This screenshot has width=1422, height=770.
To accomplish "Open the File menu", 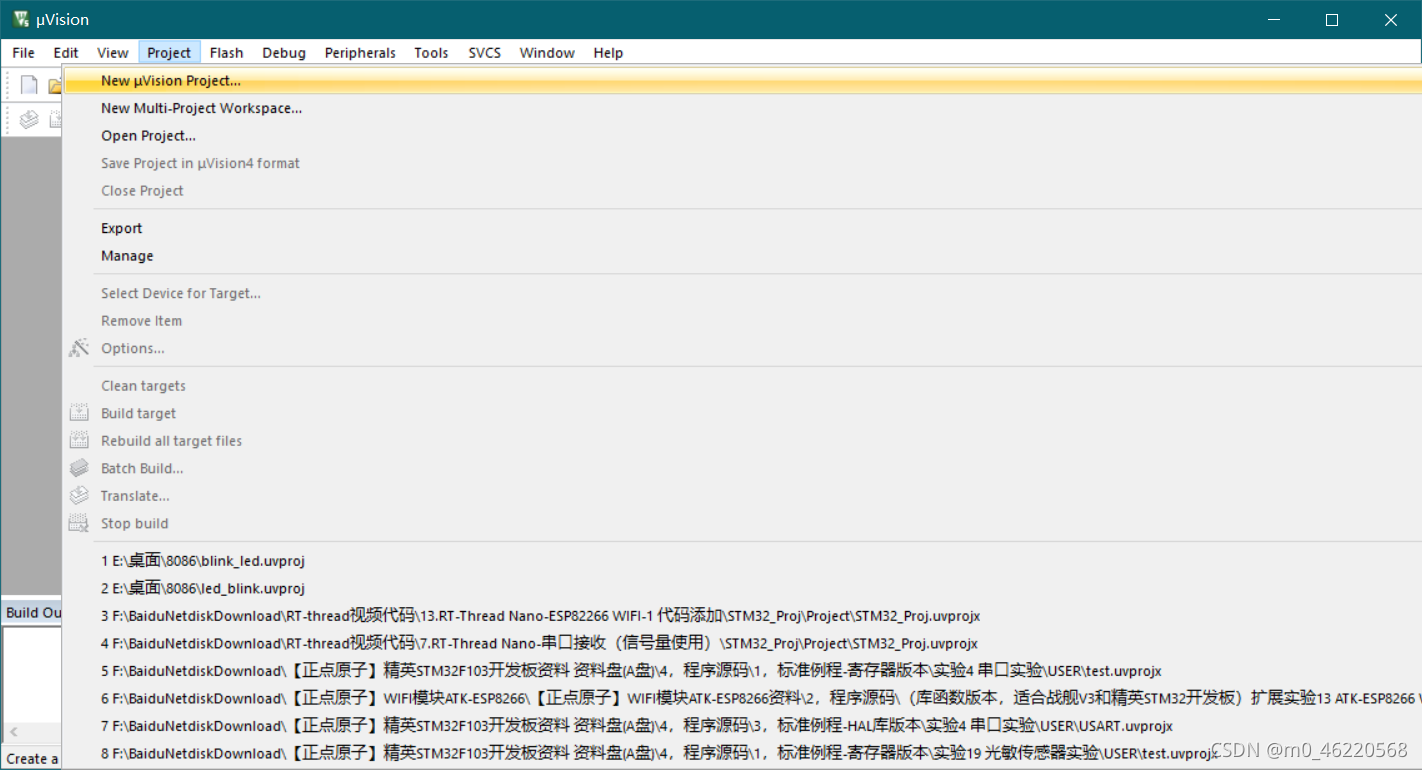I will click(x=24, y=53).
